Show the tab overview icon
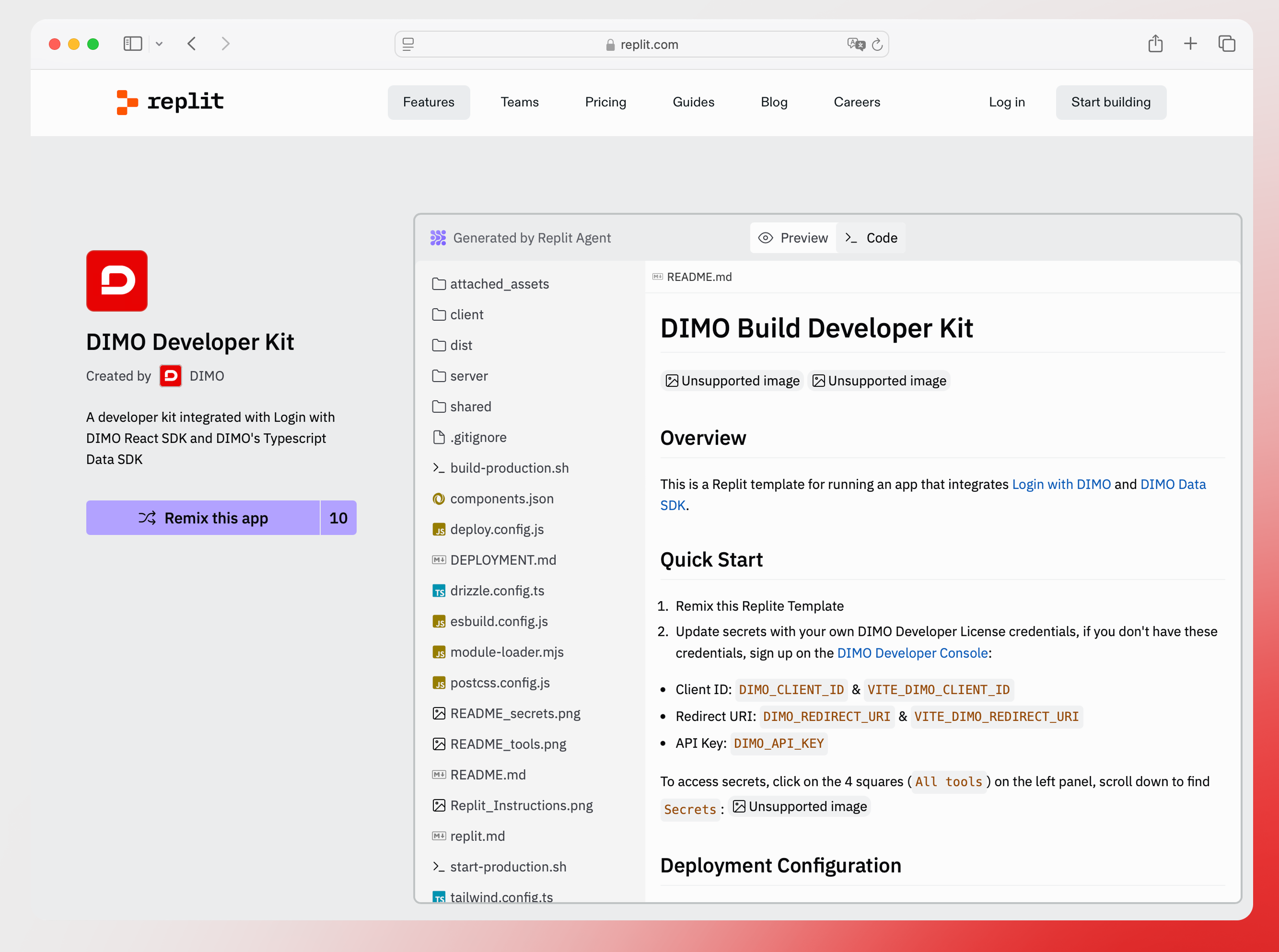Image resolution: width=1279 pixels, height=952 pixels. point(1227,44)
